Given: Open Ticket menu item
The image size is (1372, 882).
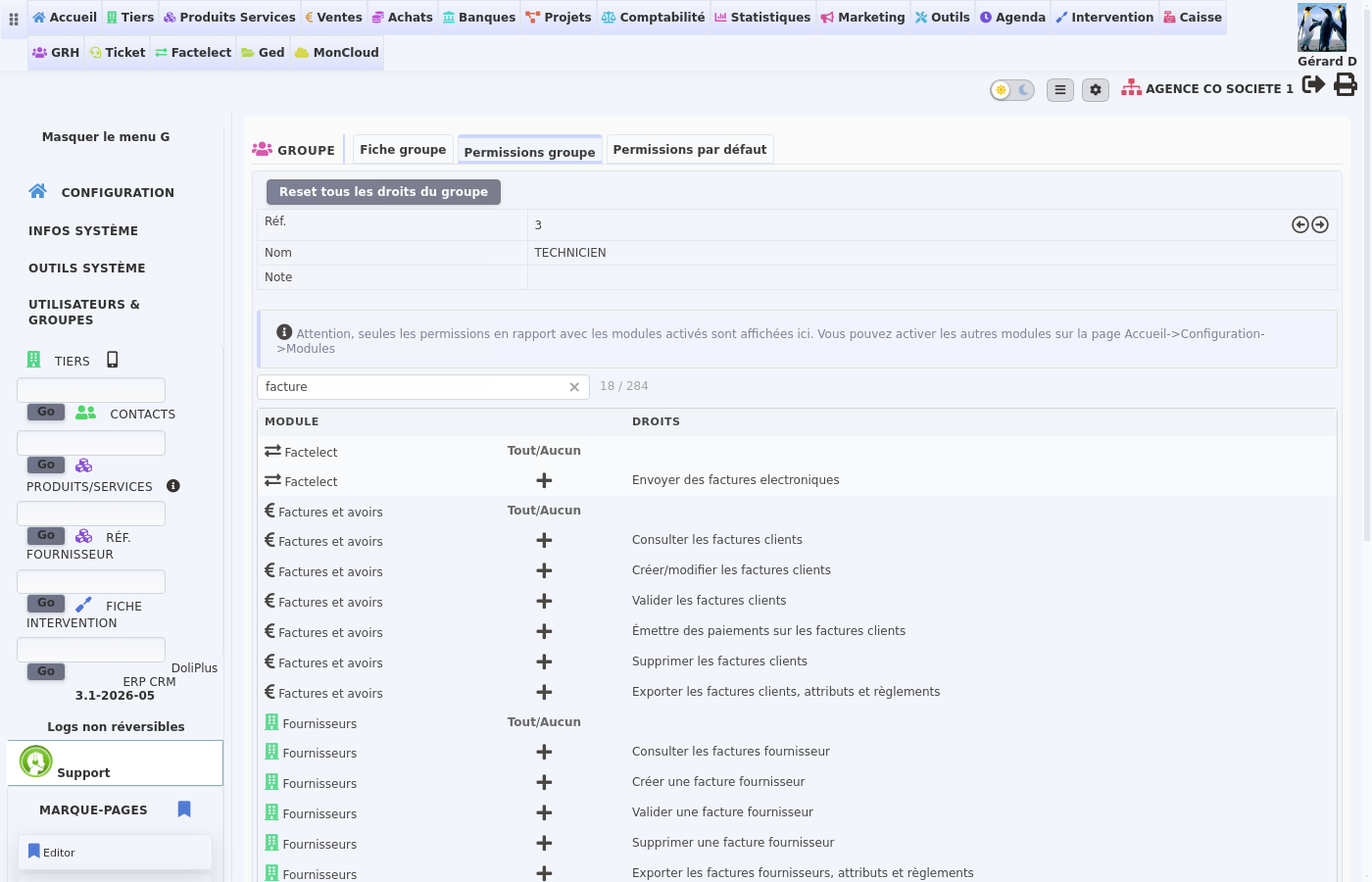Looking at the screenshot, I should point(118,53).
